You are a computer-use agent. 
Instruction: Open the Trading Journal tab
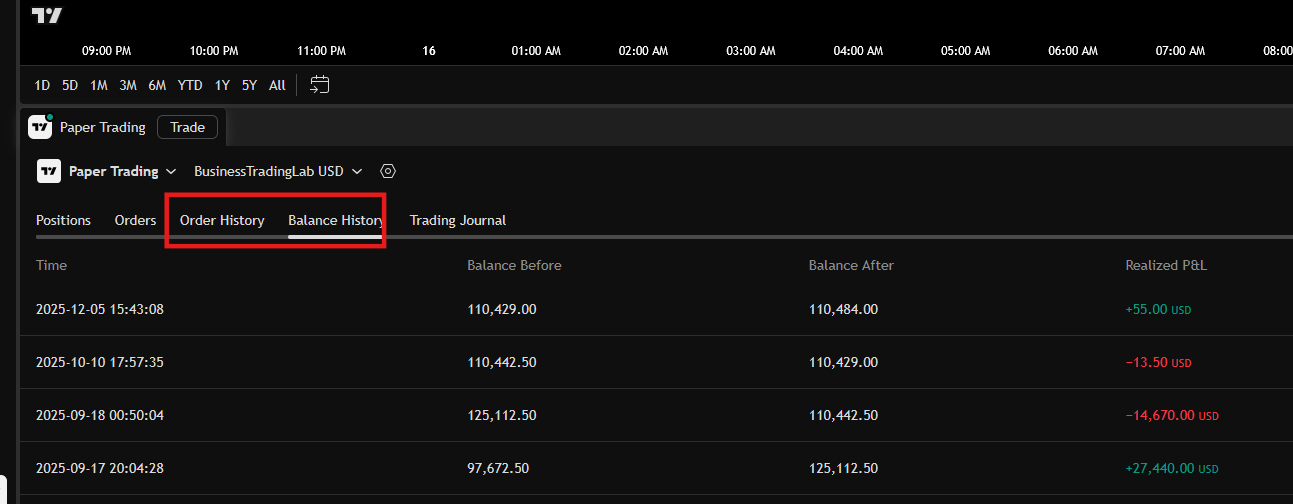click(457, 220)
